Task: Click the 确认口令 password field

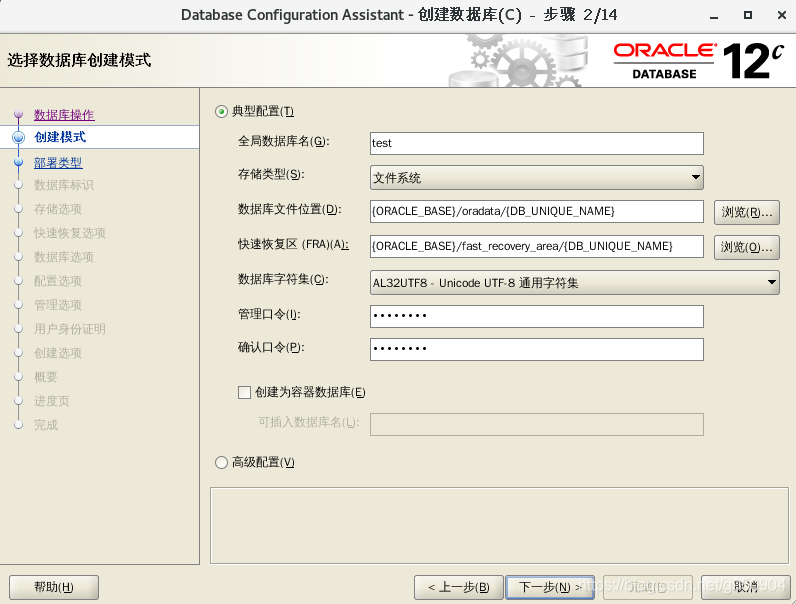Action: pyautogui.click(x=537, y=349)
